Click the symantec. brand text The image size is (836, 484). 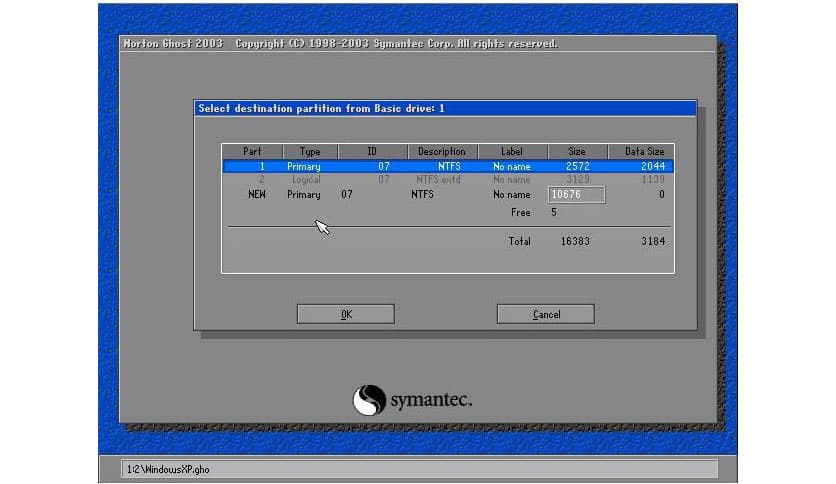click(431, 401)
